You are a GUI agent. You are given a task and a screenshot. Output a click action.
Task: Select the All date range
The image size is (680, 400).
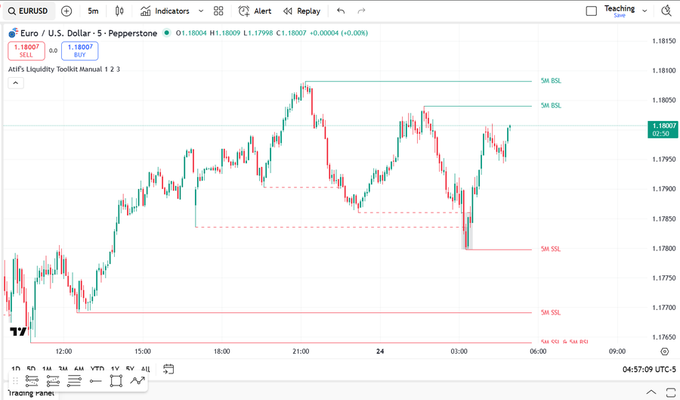(146, 369)
